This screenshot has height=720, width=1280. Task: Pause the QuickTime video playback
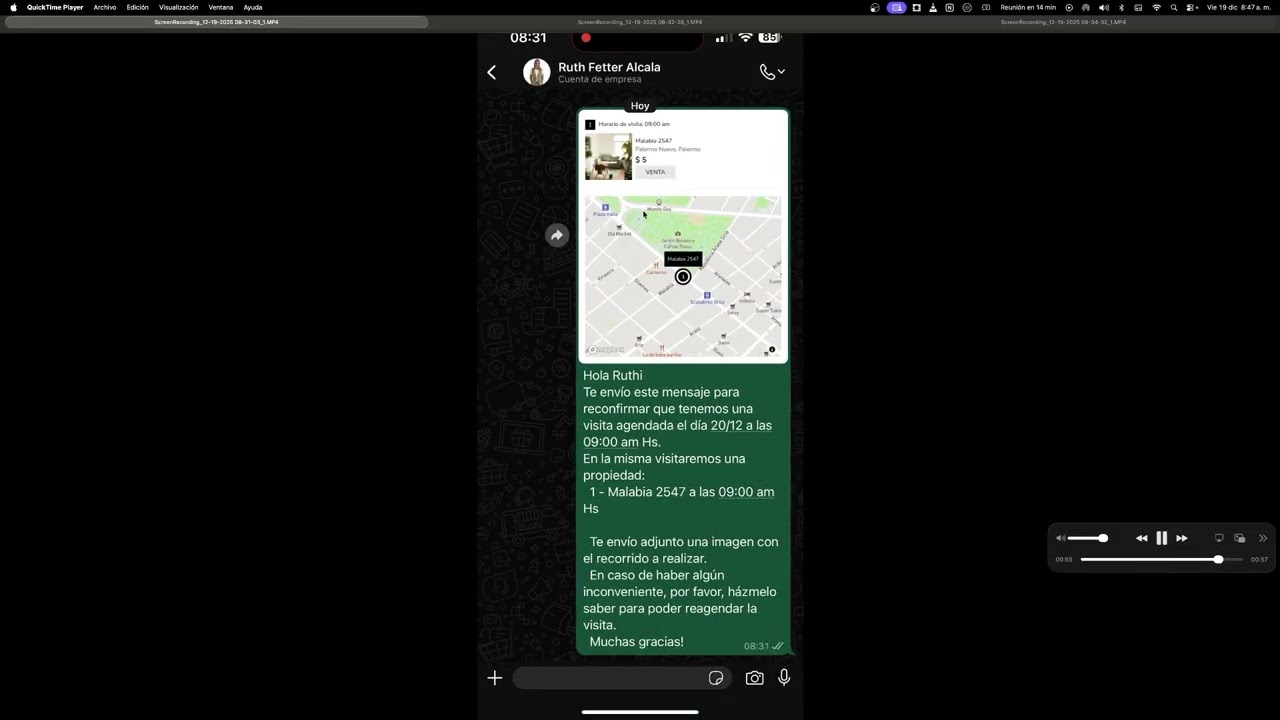click(1161, 538)
